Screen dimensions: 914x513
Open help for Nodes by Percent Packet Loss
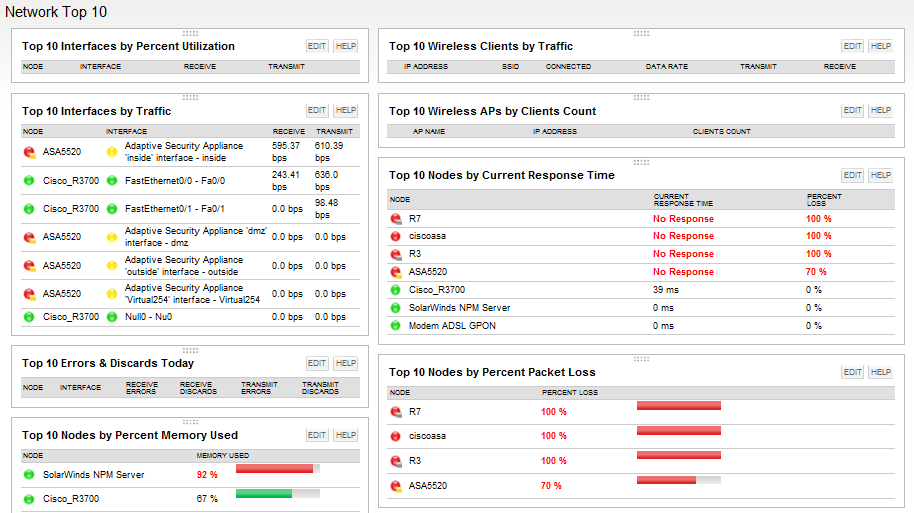coord(881,372)
